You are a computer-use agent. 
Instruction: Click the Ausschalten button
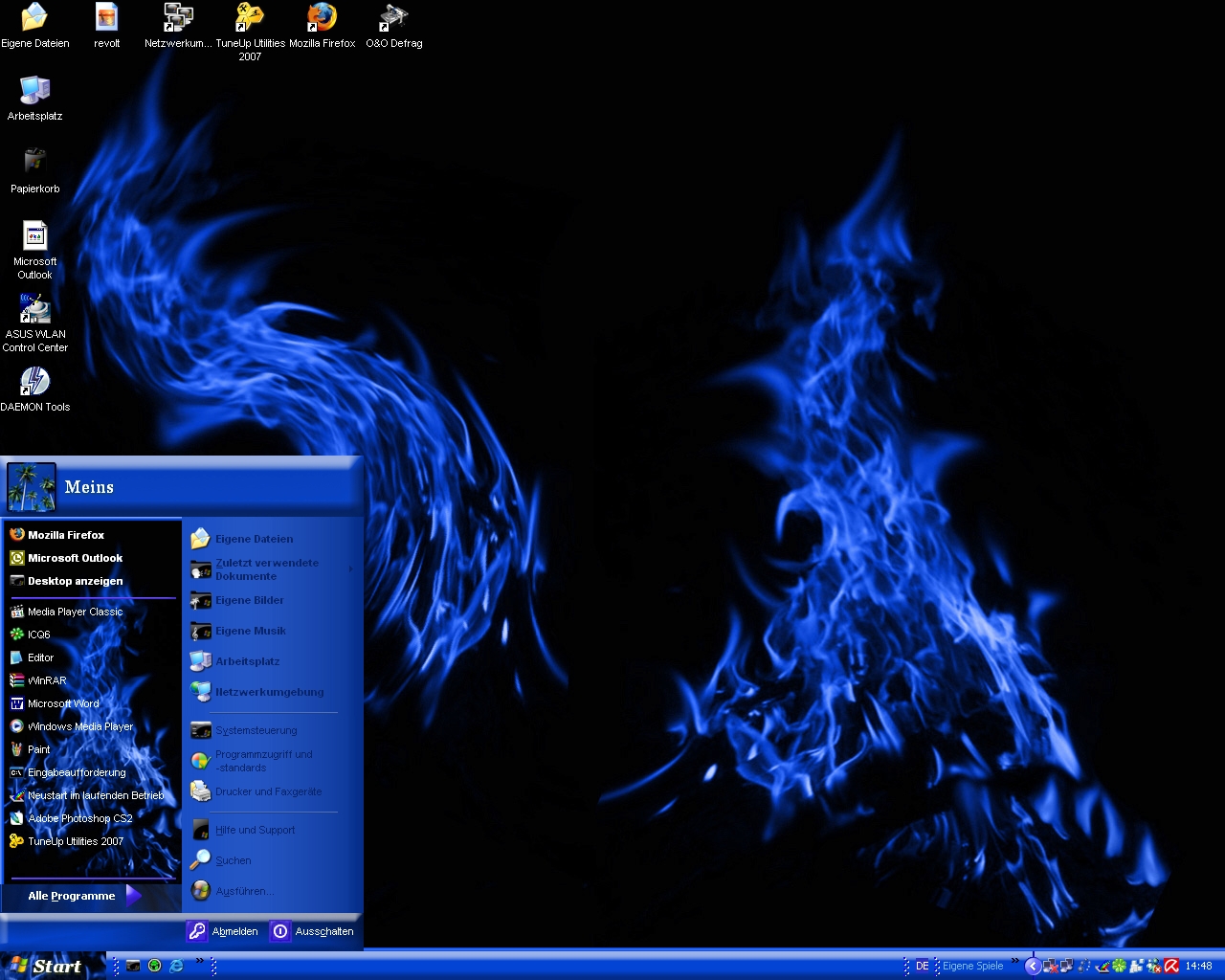tap(313, 931)
